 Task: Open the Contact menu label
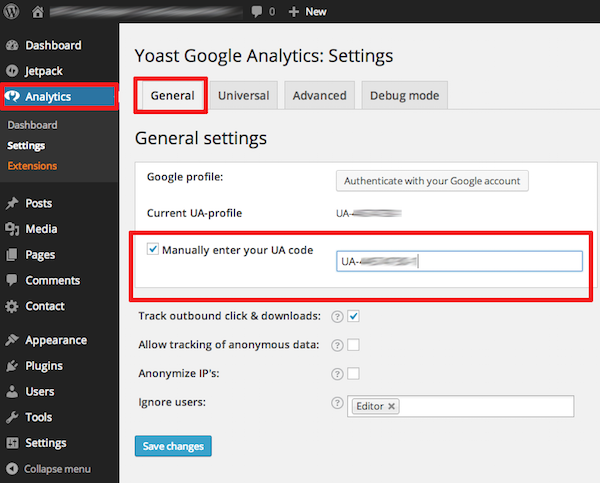tap(45, 306)
